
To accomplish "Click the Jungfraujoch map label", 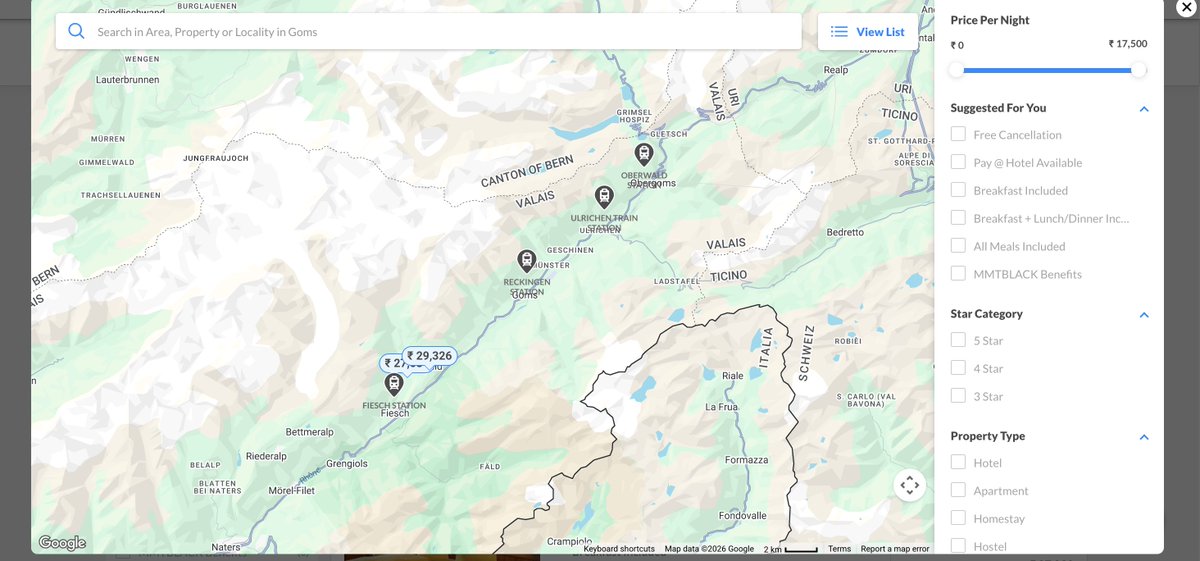I will pos(216,158).
